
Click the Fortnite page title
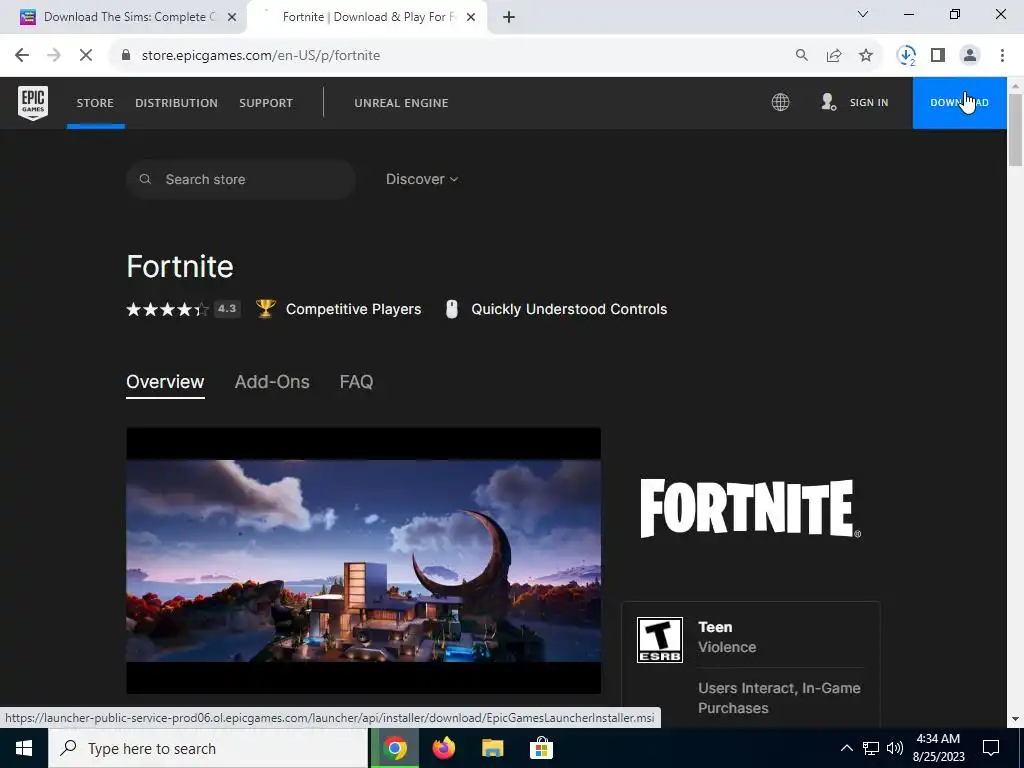[180, 266]
